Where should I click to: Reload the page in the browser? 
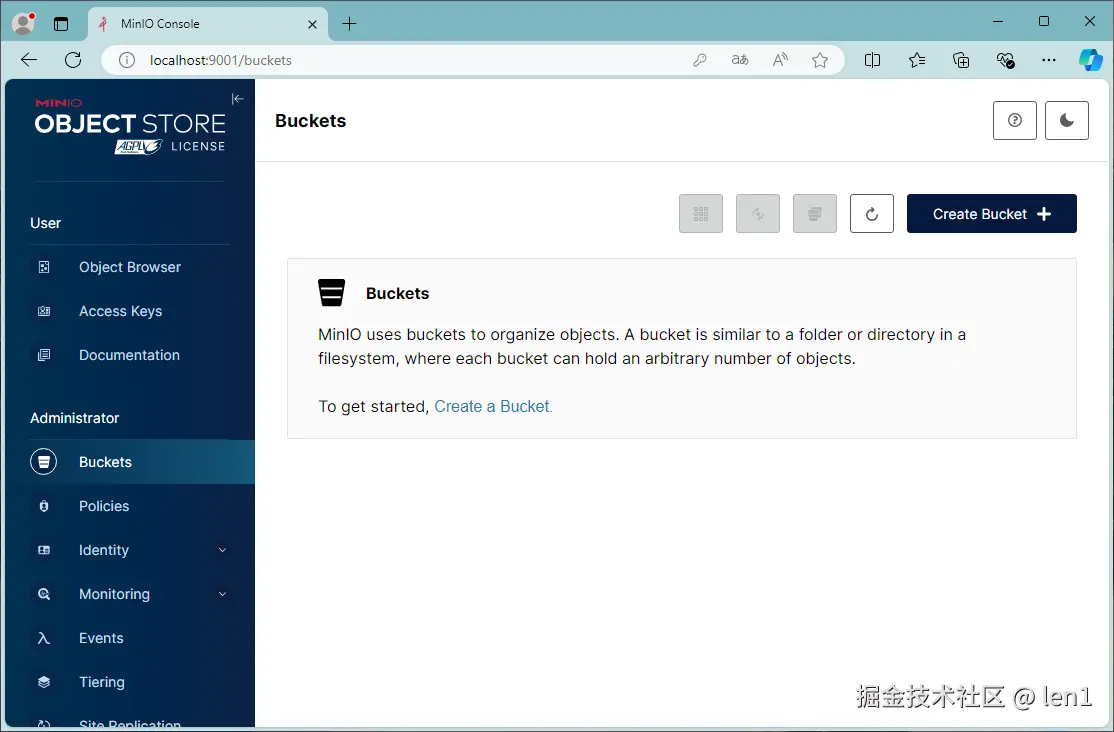pos(72,60)
